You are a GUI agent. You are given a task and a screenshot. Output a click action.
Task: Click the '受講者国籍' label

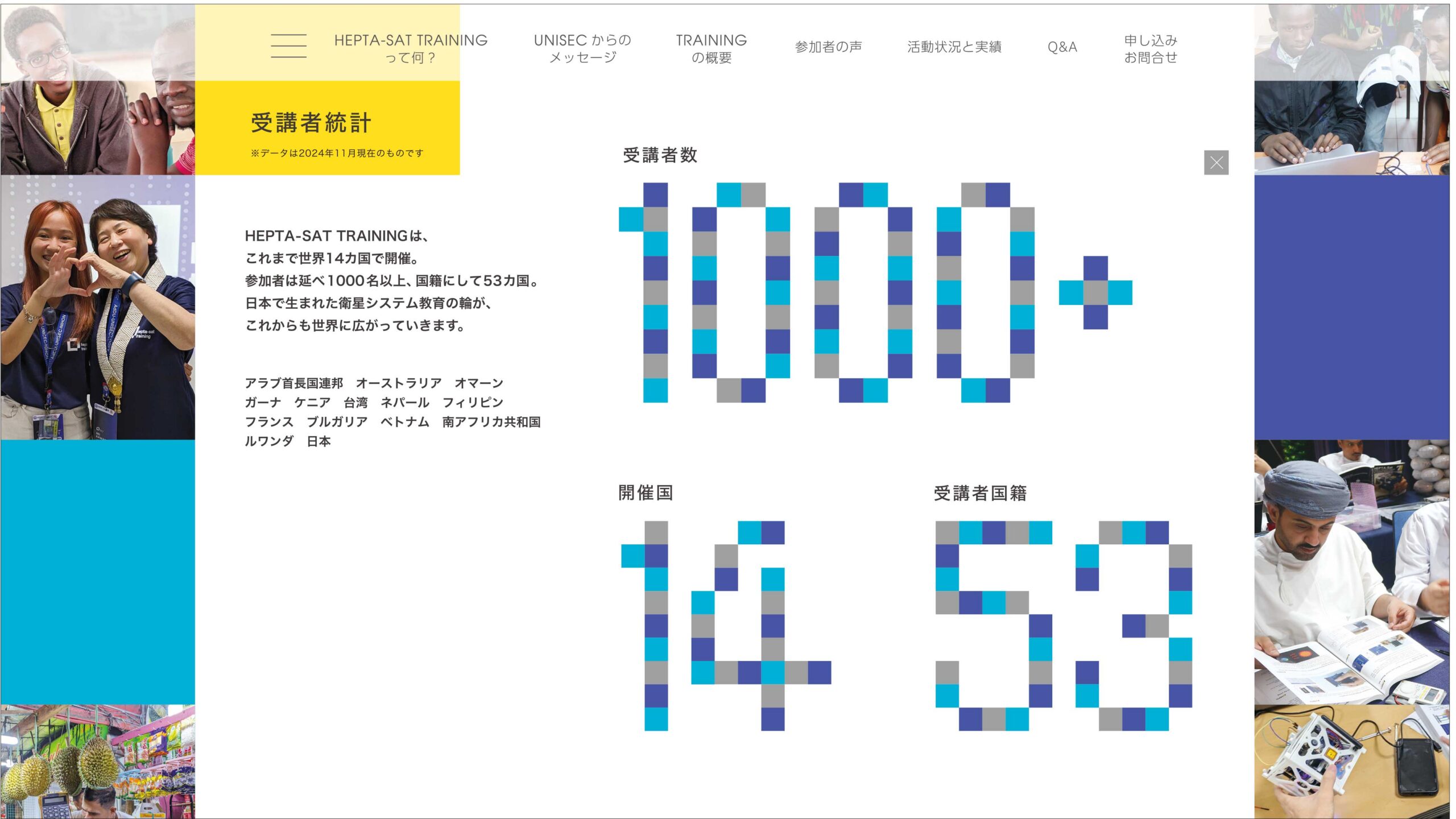tap(980, 493)
